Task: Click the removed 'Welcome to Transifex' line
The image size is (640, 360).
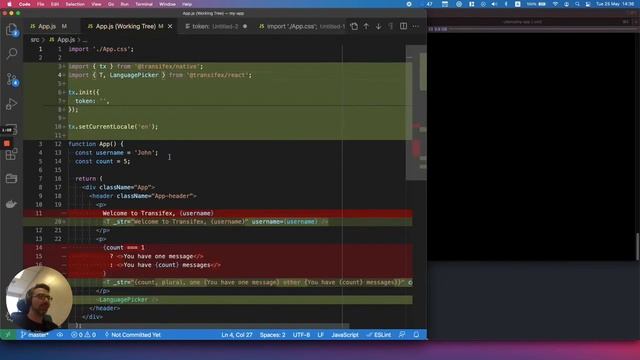Action: [218, 213]
